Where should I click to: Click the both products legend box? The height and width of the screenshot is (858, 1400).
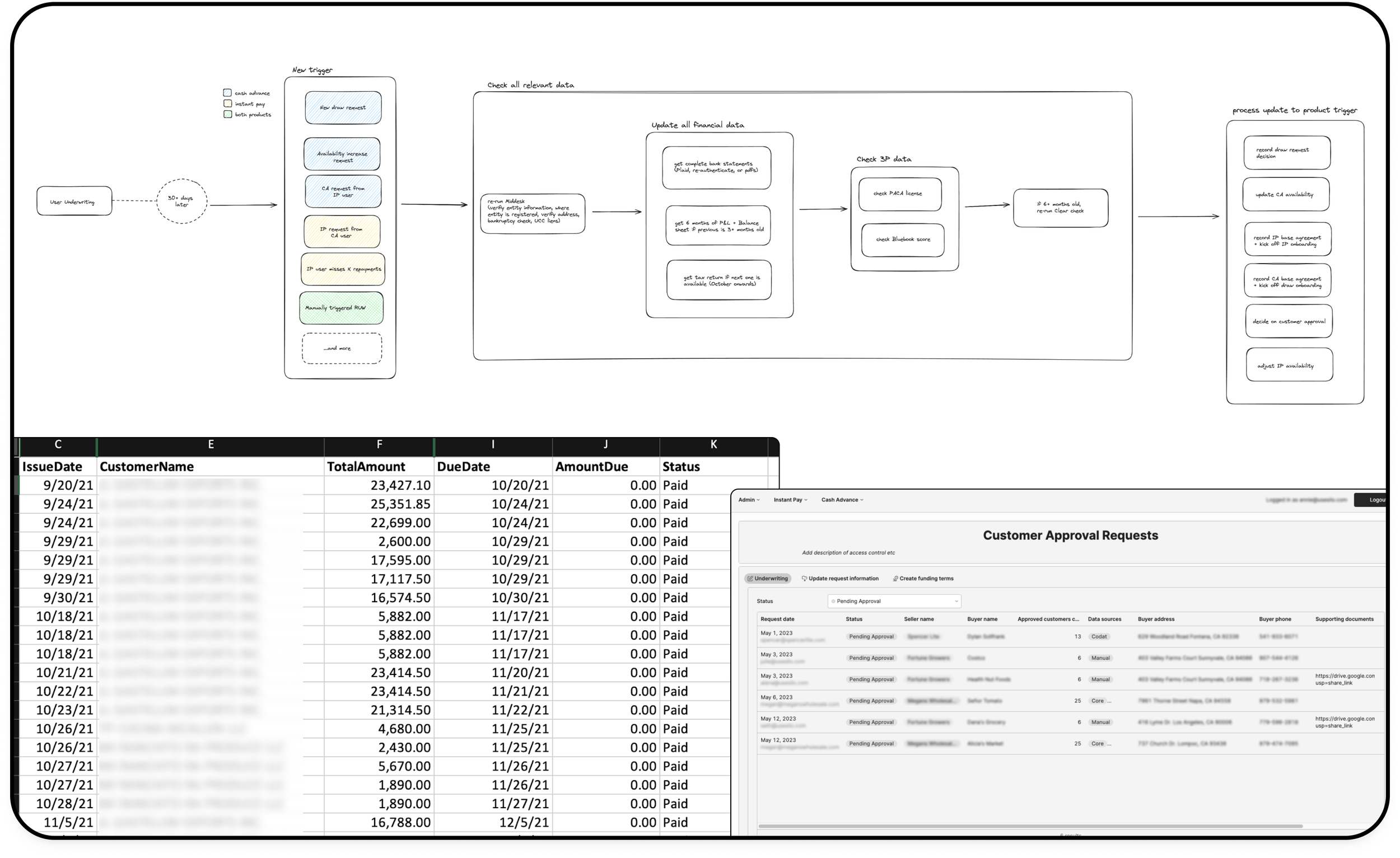pyautogui.click(x=227, y=114)
